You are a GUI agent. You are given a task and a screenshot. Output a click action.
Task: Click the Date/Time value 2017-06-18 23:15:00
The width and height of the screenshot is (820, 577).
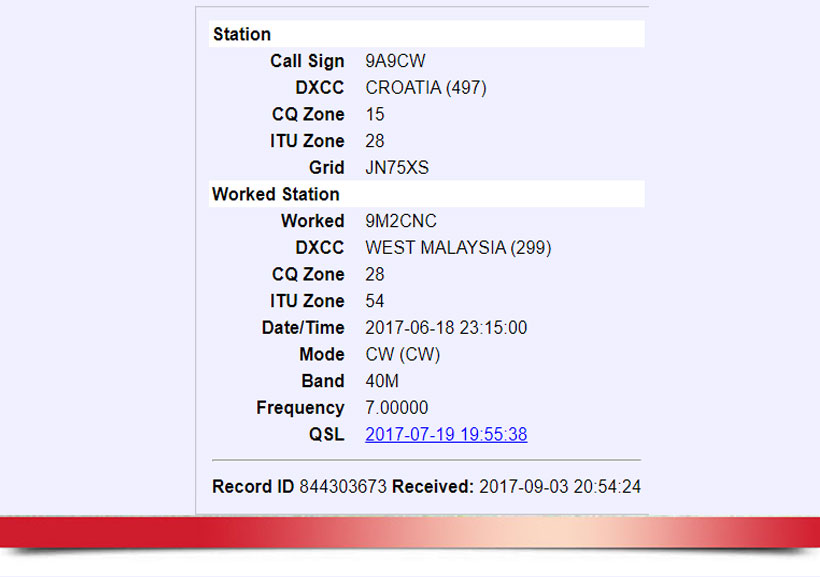[446, 328]
